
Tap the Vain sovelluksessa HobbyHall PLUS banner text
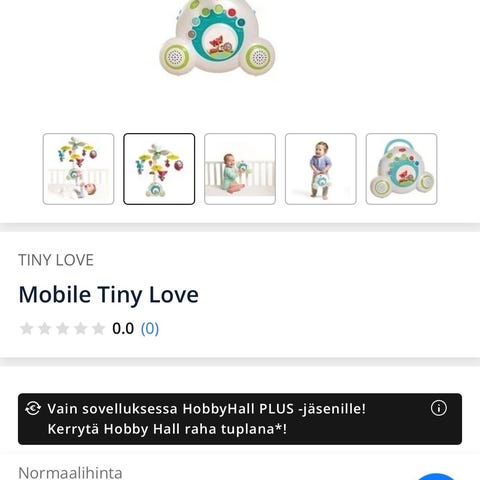pos(207,419)
